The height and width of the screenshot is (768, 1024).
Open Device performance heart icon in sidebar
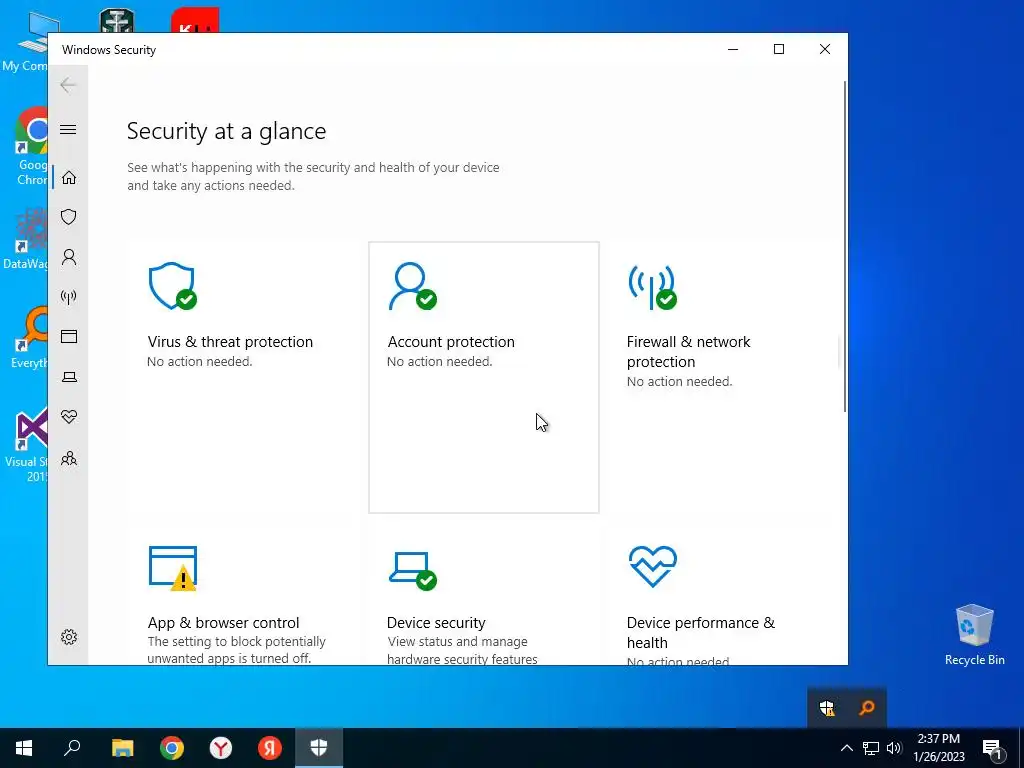(x=69, y=417)
